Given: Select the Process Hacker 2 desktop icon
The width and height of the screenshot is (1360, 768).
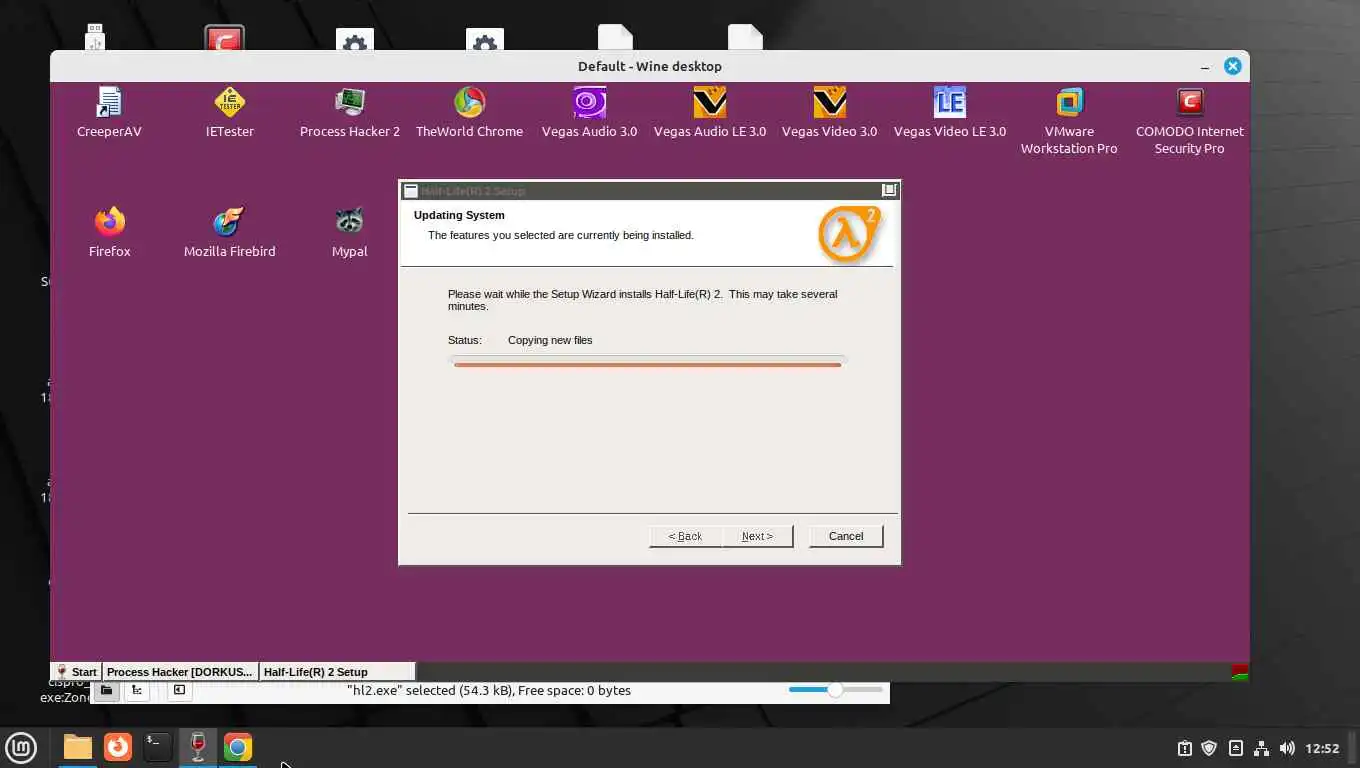Looking at the screenshot, I should [x=350, y=112].
